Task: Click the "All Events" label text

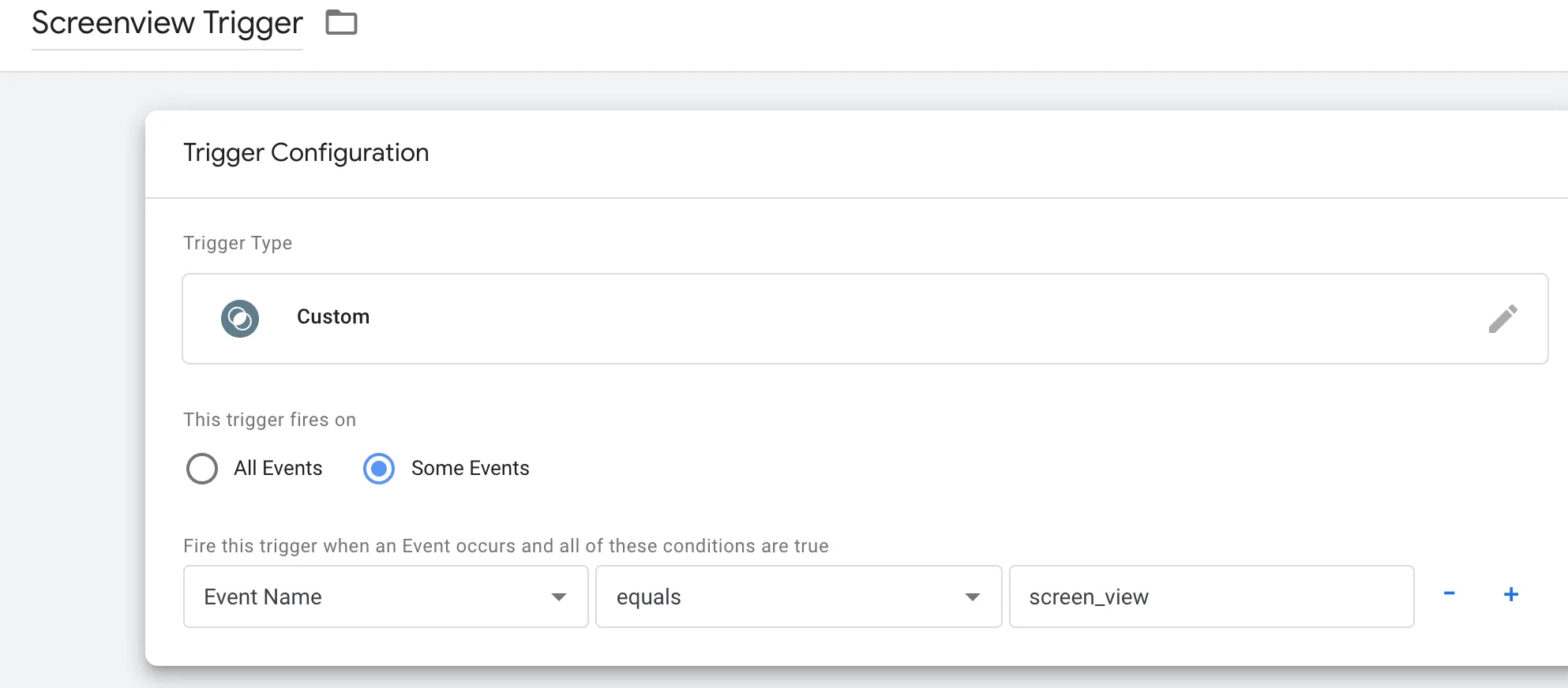Action: tap(278, 469)
